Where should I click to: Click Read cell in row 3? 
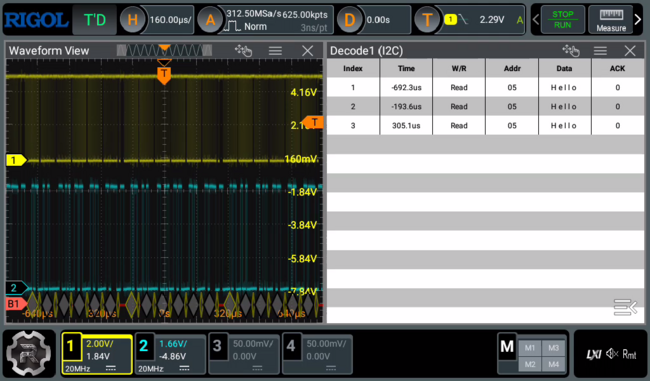[459, 126]
